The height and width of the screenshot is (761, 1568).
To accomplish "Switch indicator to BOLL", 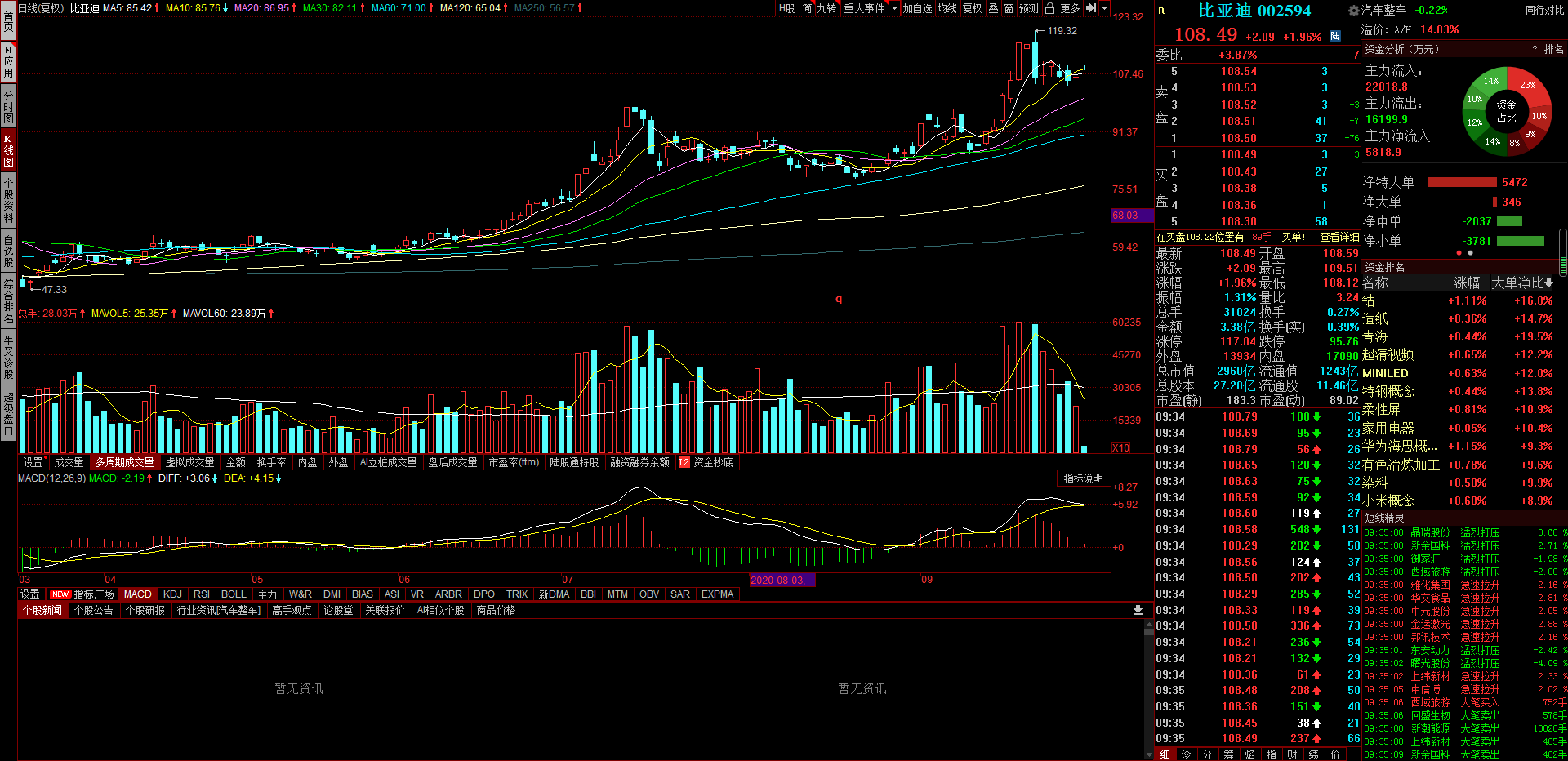I will 234,594.
